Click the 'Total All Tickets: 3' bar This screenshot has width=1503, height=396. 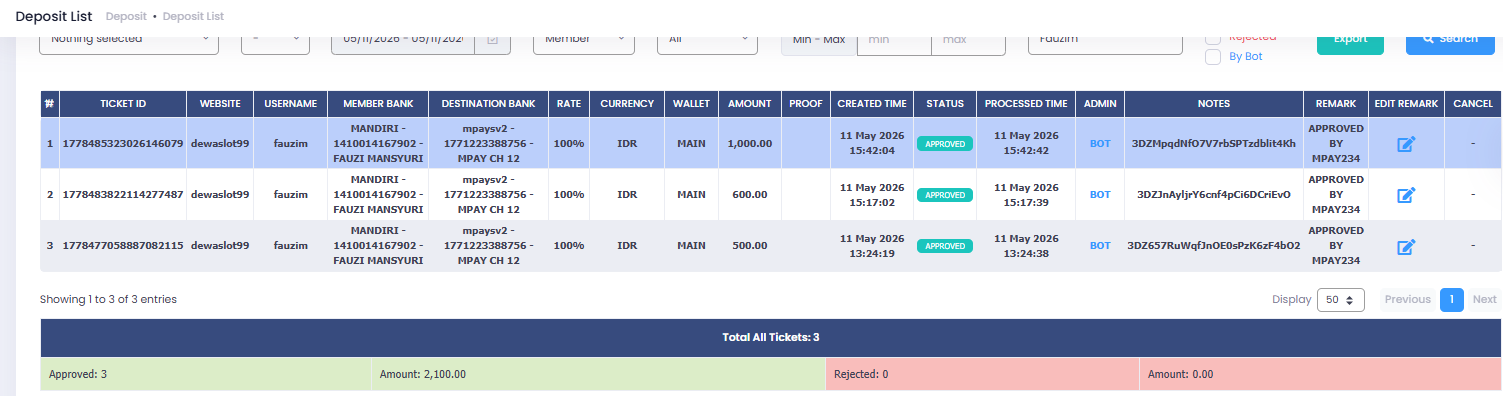(x=771, y=337)
